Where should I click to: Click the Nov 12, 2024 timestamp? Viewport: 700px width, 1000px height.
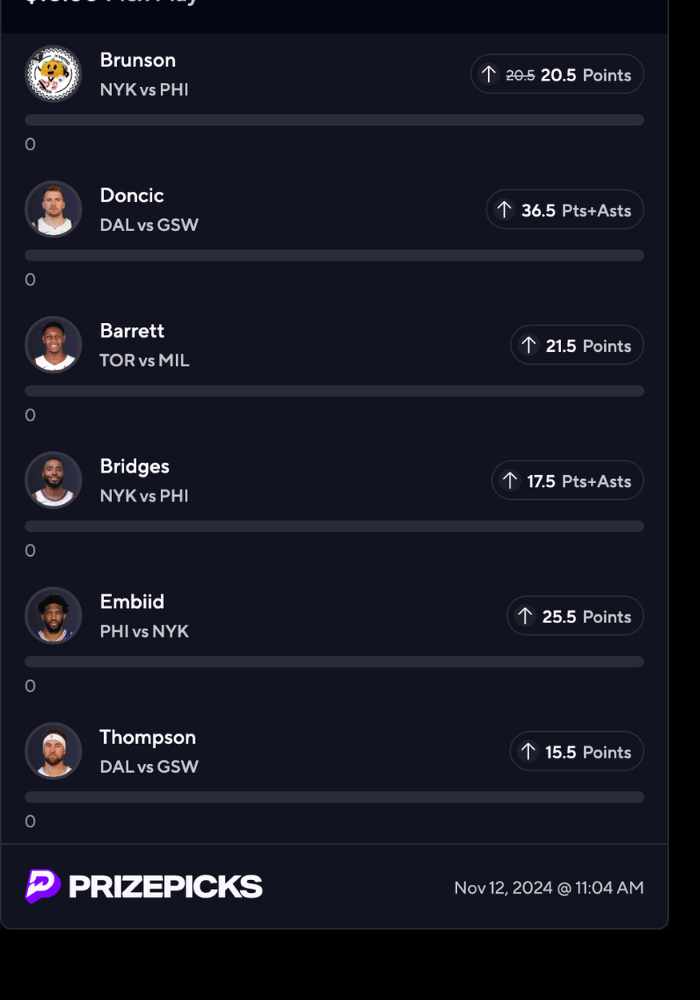tap(548, 888)
